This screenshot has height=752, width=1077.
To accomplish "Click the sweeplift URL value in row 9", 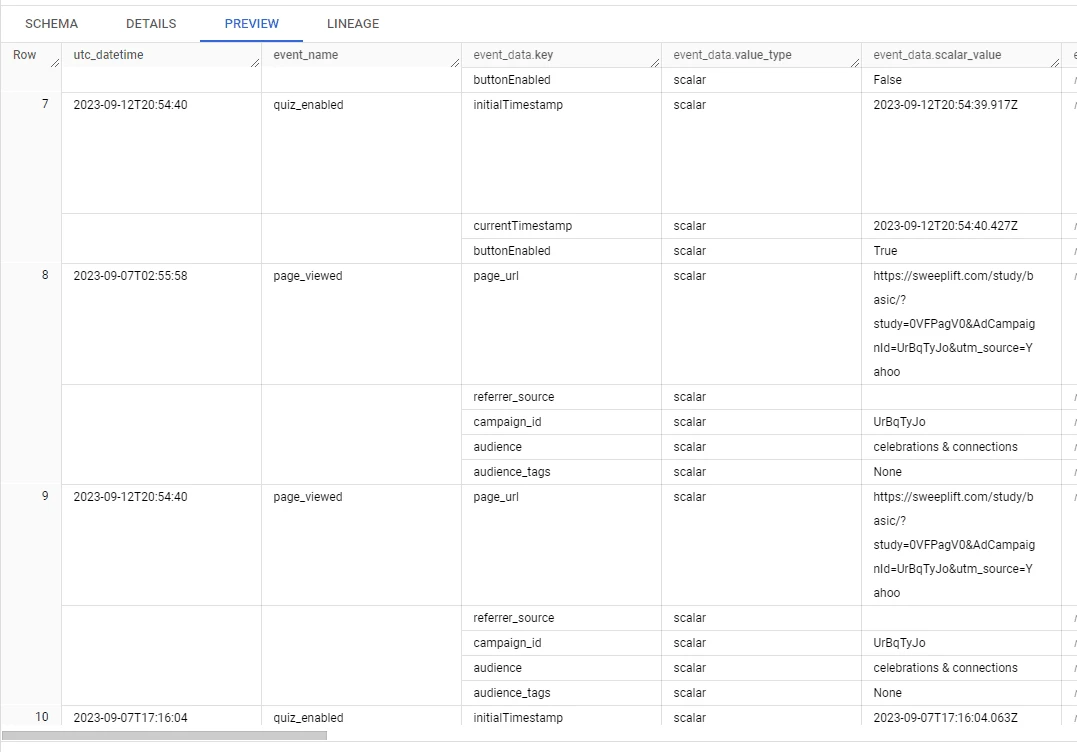I will 954,545.
